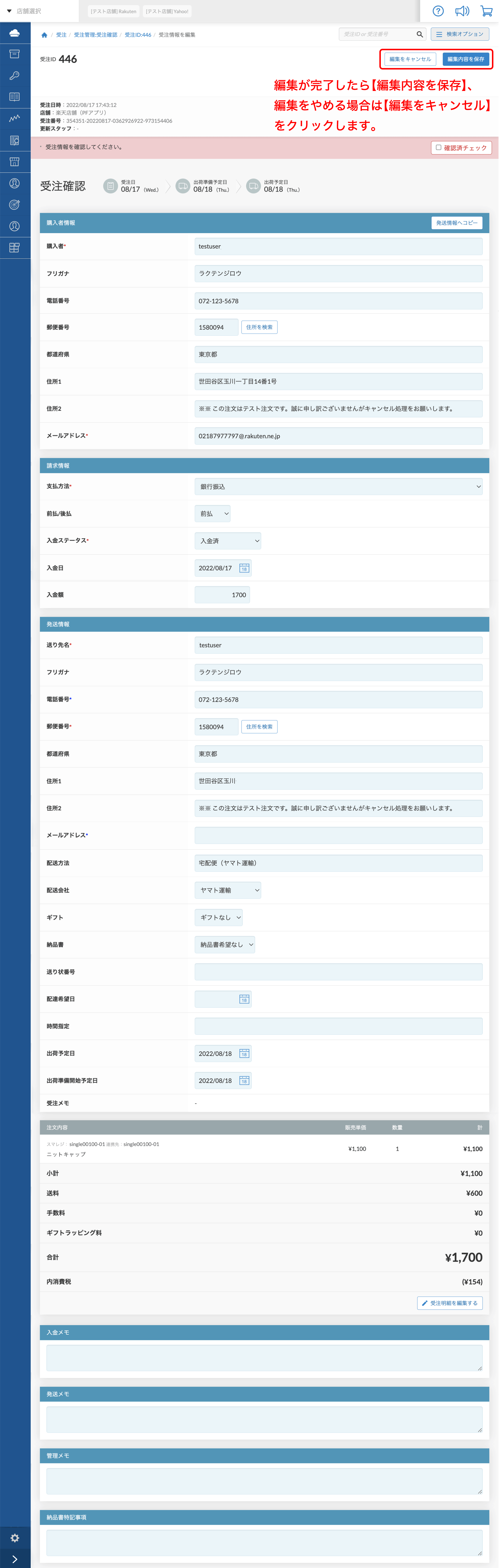Click 発送情報へコピー button

click(456, 223)
